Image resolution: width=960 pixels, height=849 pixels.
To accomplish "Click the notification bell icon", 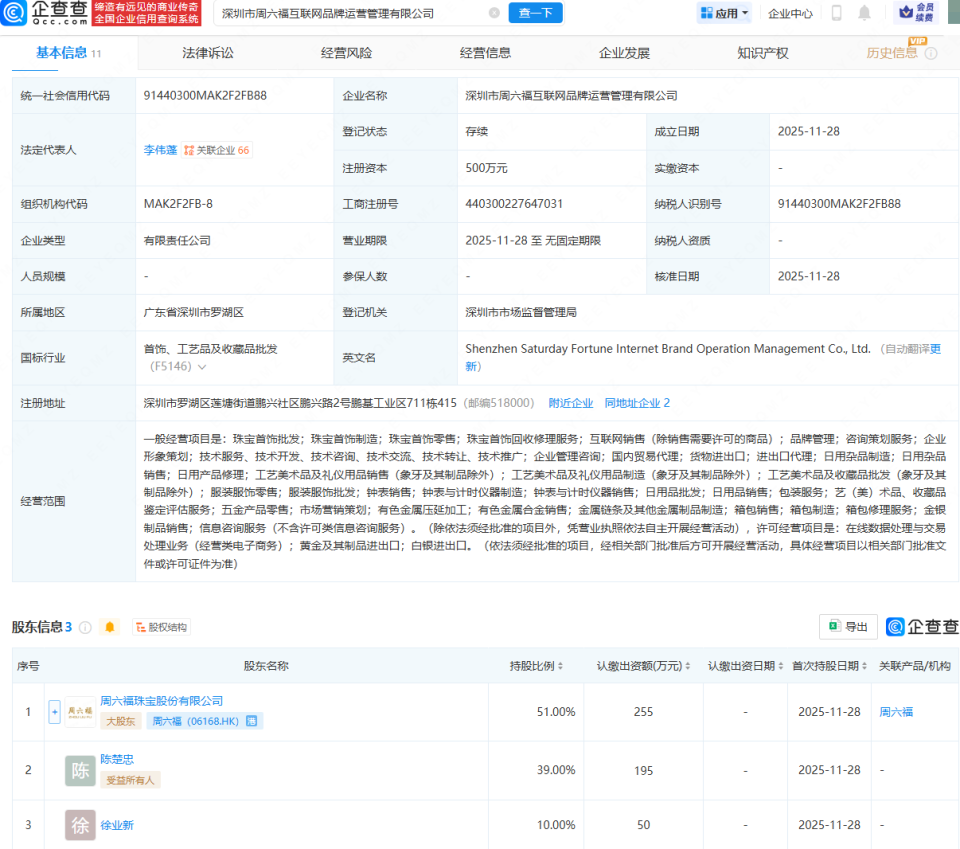I will click(x=863, y=12).
